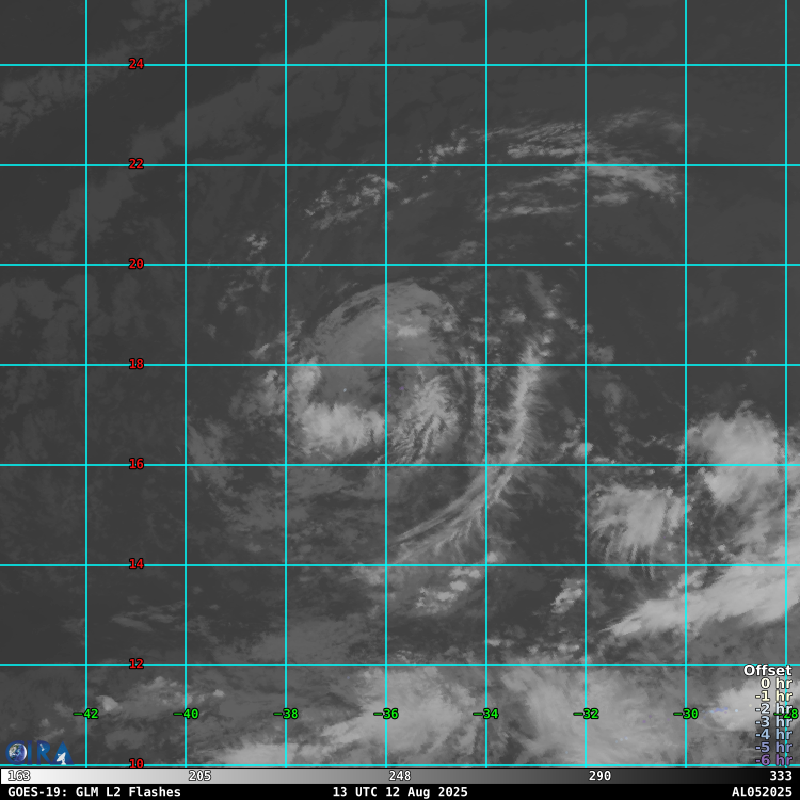800x800 pixels.
Task: Click the green -36 longitude label
Action: tap(386, 714)
